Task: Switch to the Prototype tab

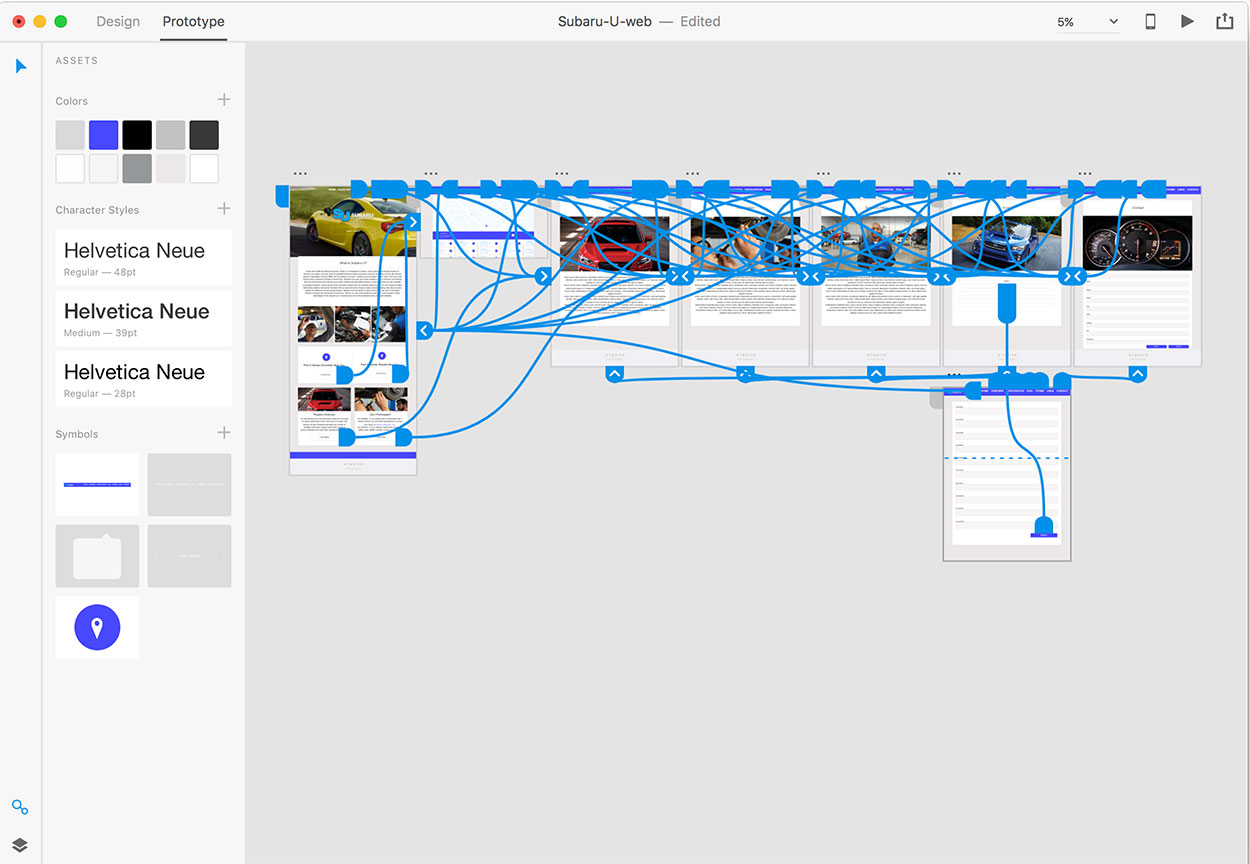Action: [x=193, y=21]
